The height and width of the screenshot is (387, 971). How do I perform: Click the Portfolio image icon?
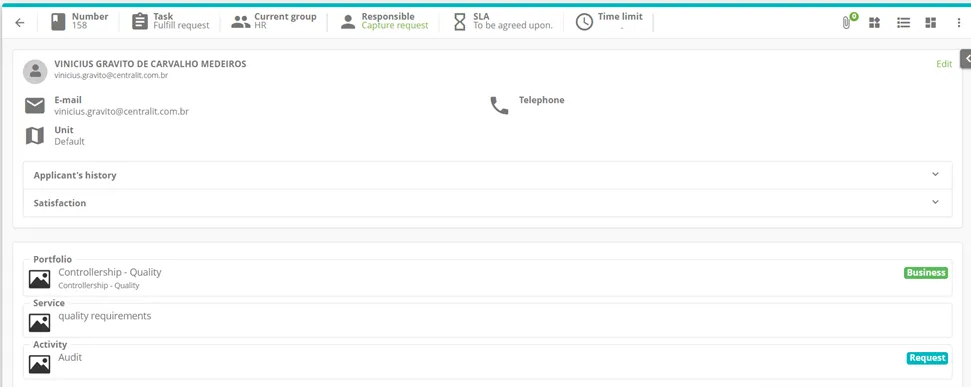(x=40, y=279)
